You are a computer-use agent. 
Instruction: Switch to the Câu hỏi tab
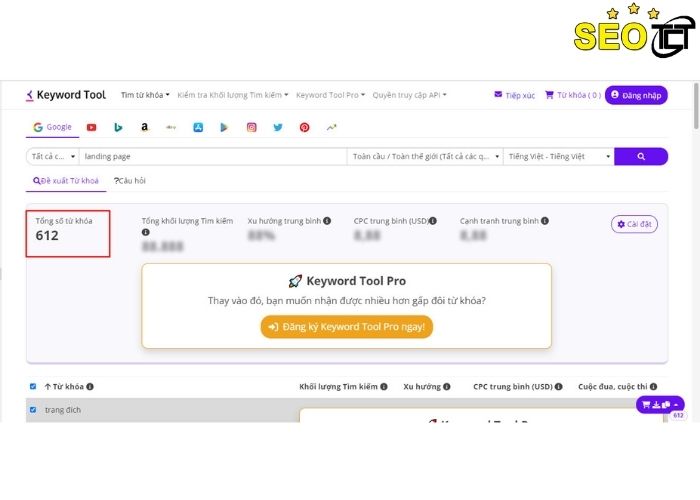(129, 181)
